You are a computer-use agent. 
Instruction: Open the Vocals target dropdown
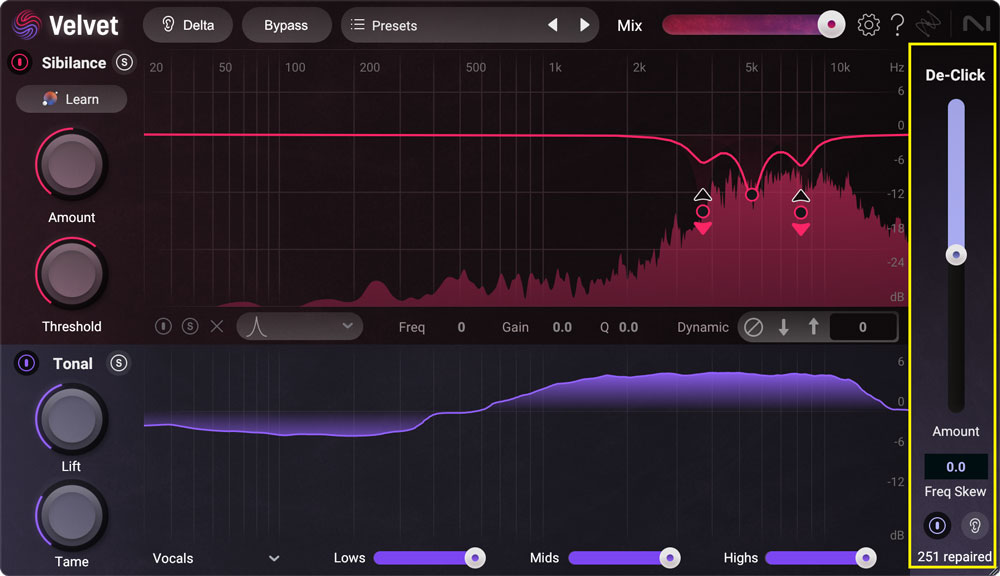click(x=216, y=558)
